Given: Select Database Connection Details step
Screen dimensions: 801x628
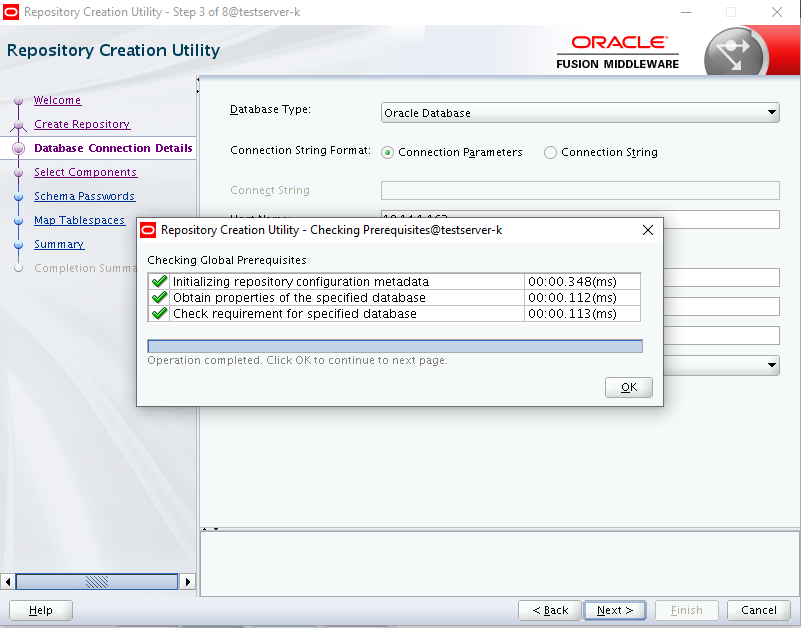Looking at the screenshot, I should [x=113, y=148].
